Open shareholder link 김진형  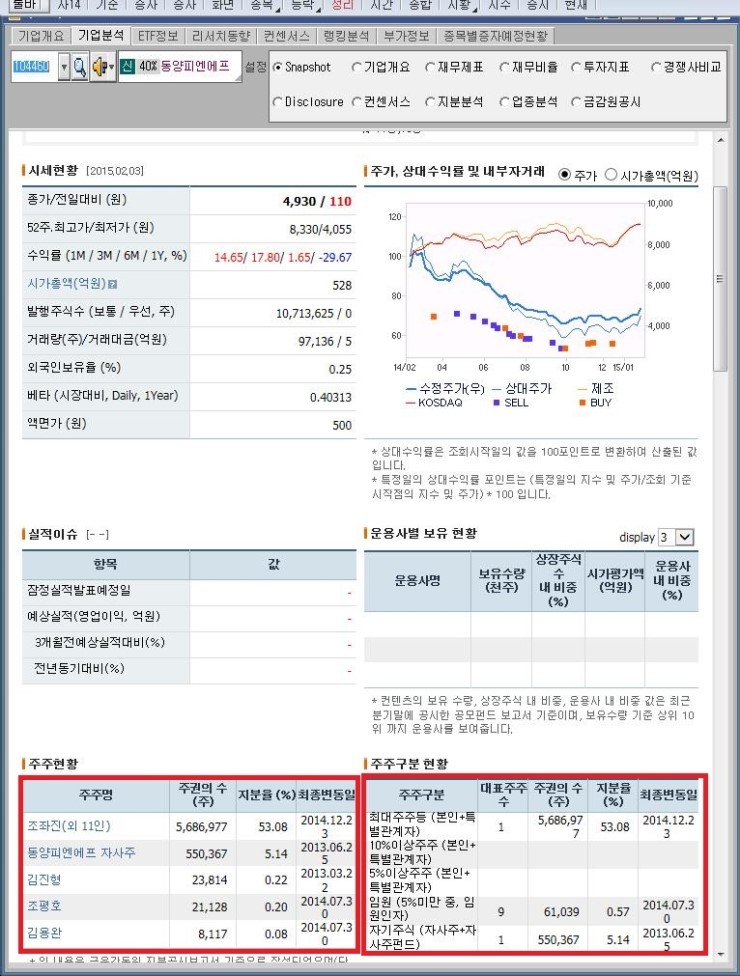tap(44, 880)
